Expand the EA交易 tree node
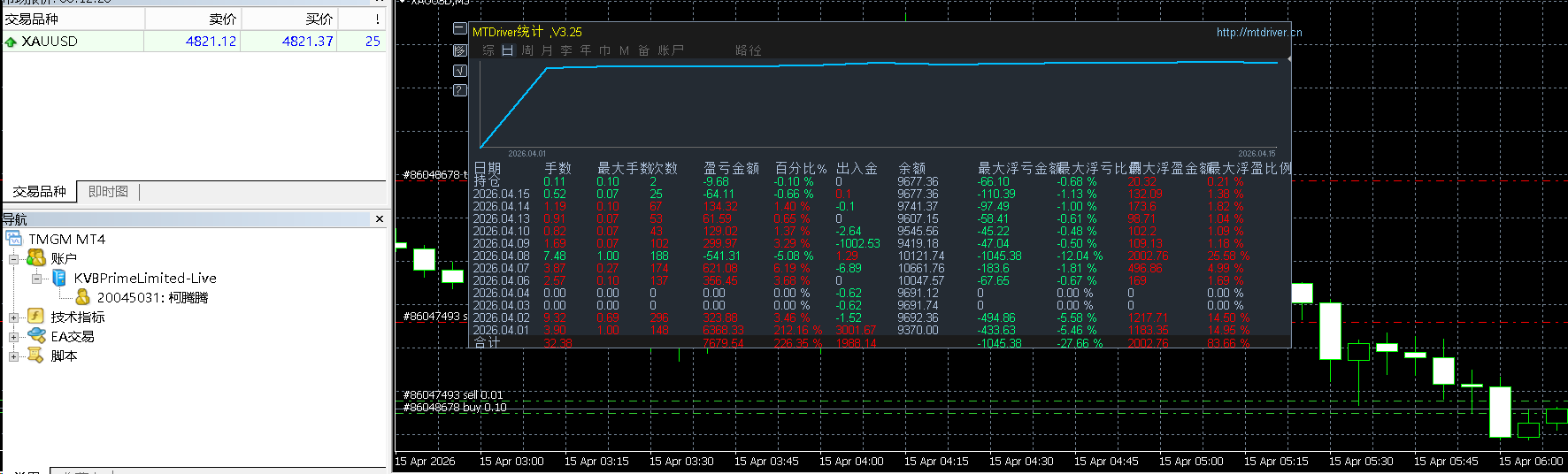Image resolution: width=1568 pixels, height=474 pixels. coord(14,337)
